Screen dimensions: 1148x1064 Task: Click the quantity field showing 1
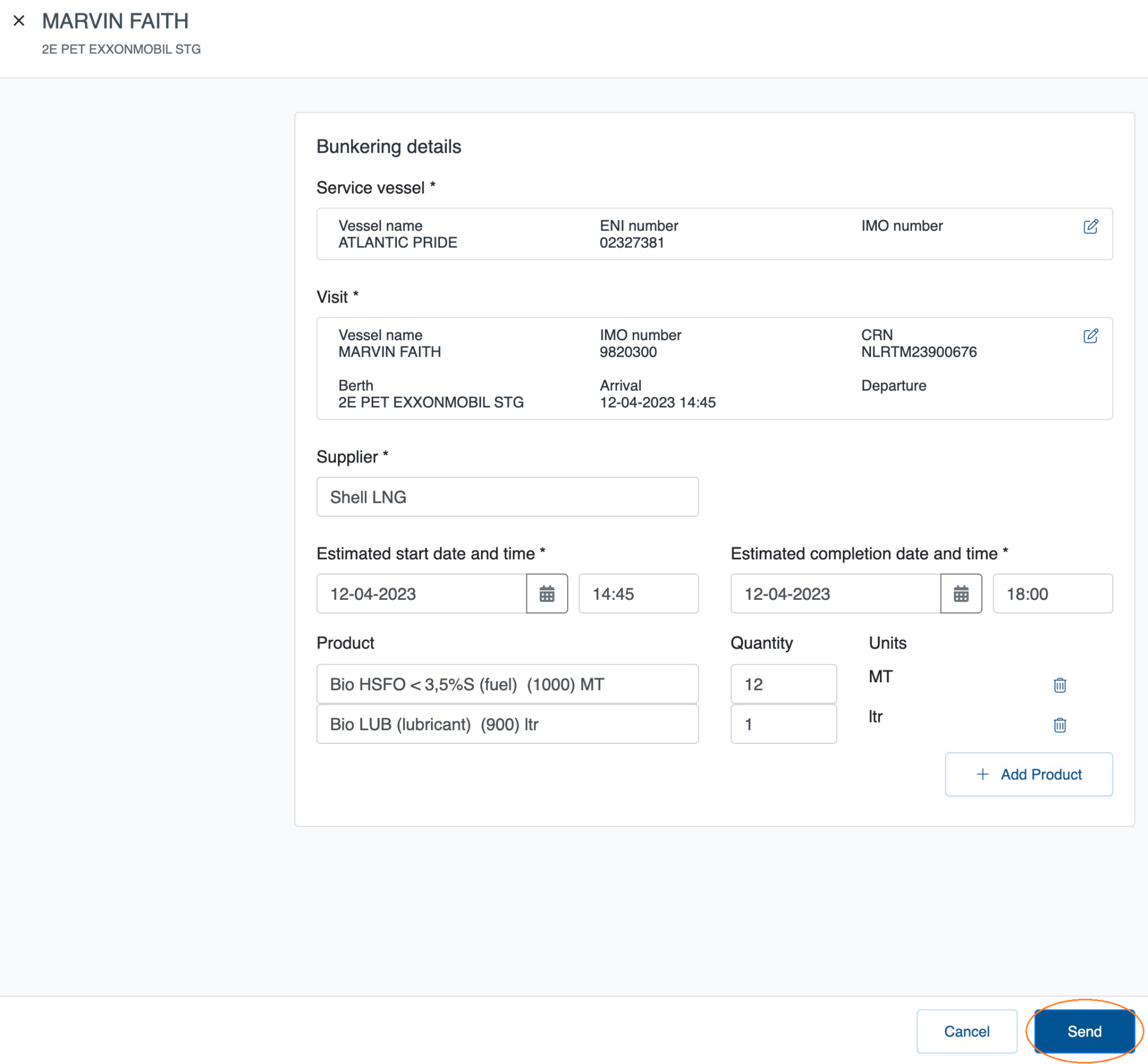tap(783, 724)
